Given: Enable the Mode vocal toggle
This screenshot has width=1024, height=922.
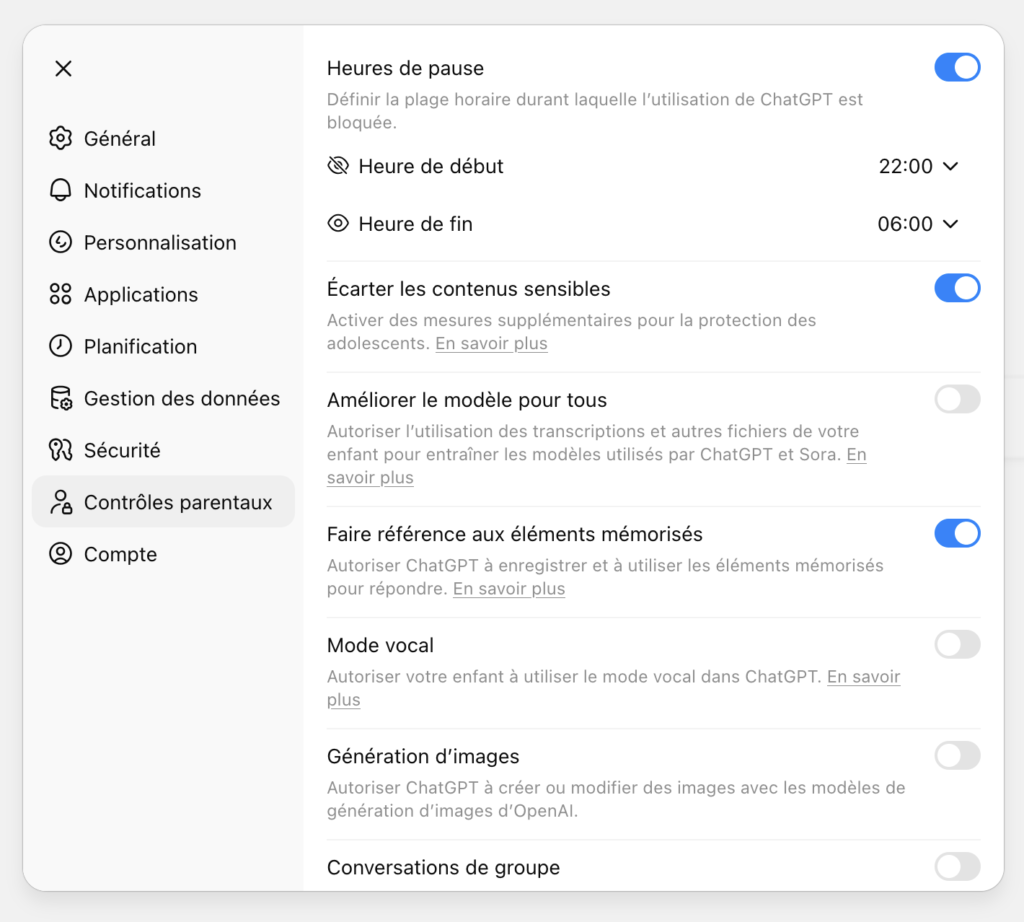Looking at the screenshot, I should [x=957, y=644].
